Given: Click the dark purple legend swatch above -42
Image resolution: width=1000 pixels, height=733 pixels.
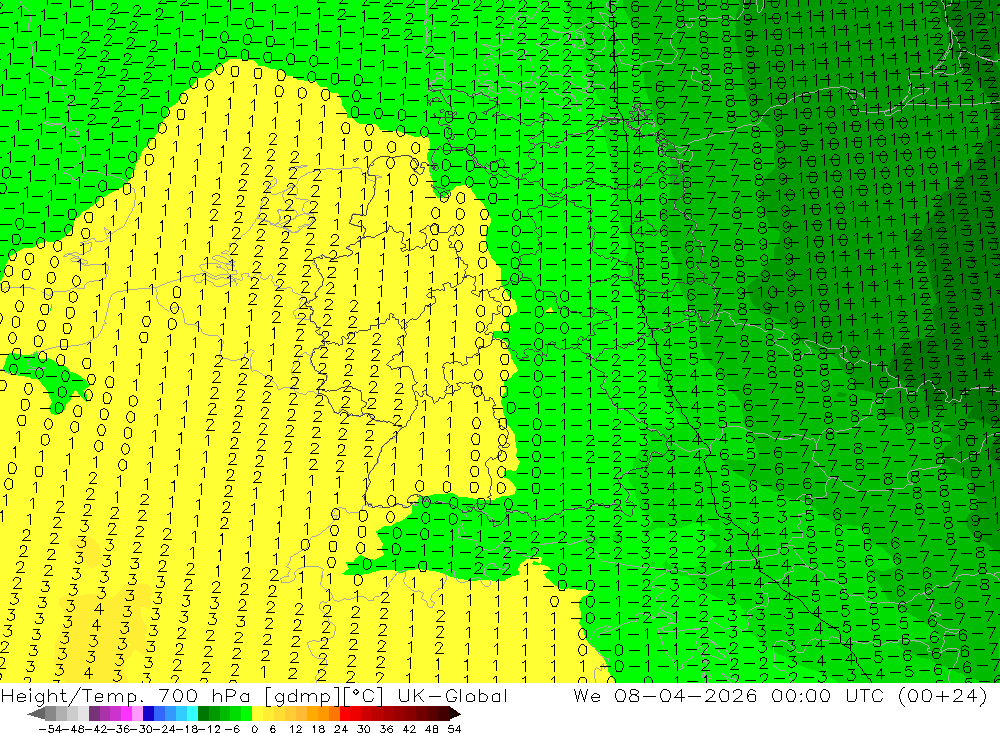Looking at the screenshot, I should point(94,714).
